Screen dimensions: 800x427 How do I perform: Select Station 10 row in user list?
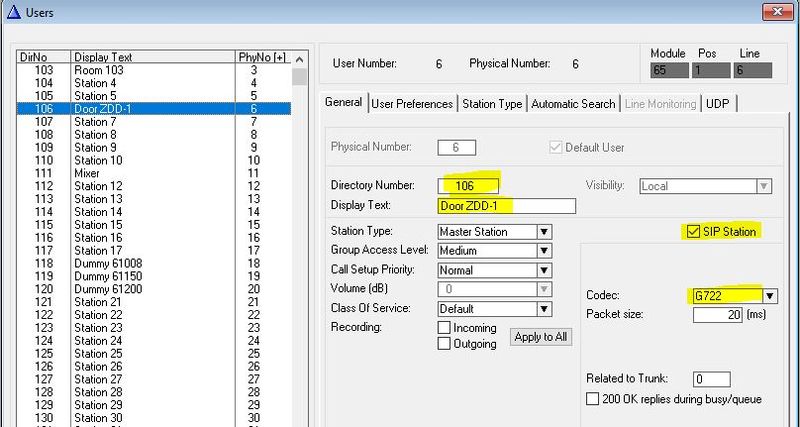154,160
